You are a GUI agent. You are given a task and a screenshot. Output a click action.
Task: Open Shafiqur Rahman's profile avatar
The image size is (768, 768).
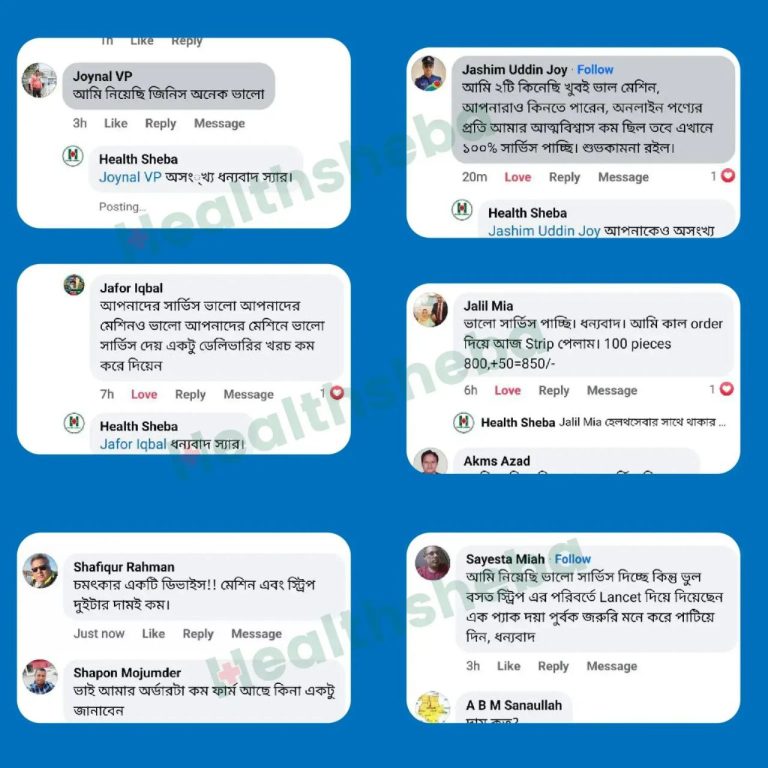40,570
